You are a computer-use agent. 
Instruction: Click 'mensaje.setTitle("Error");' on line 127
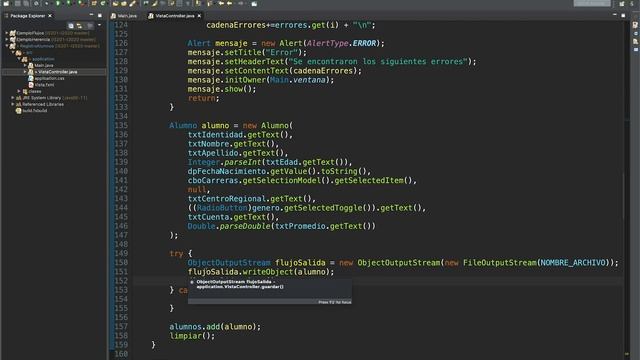pos(247,52)
